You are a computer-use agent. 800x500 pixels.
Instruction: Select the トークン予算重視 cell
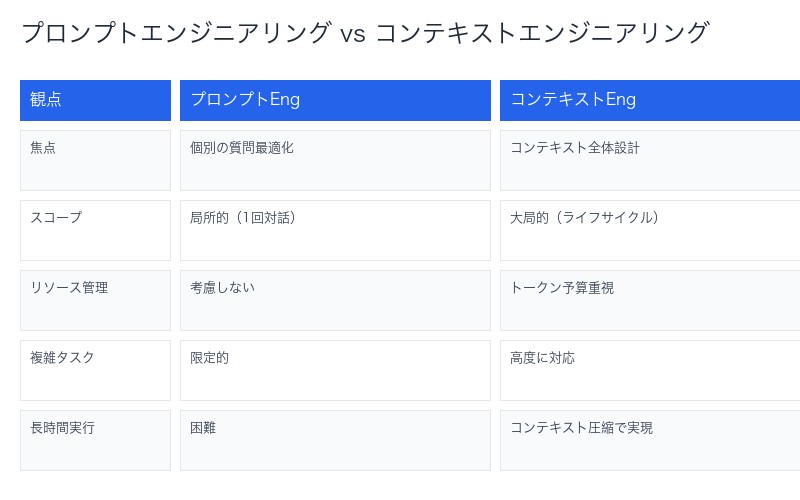[x=650, y=300]
